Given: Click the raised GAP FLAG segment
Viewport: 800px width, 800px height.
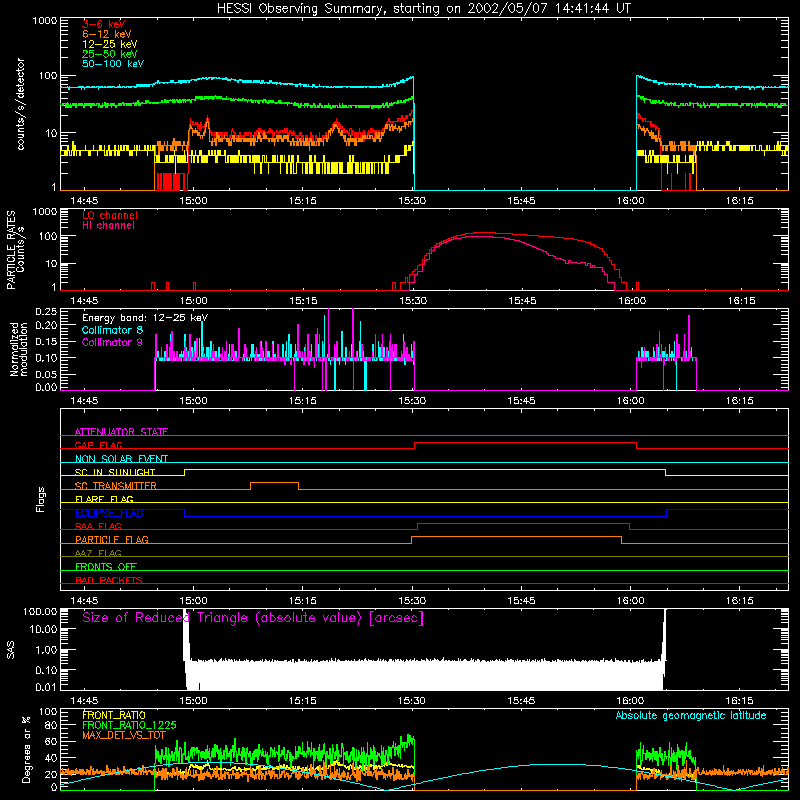Looking at the screenshot, I should coord(526,442).
